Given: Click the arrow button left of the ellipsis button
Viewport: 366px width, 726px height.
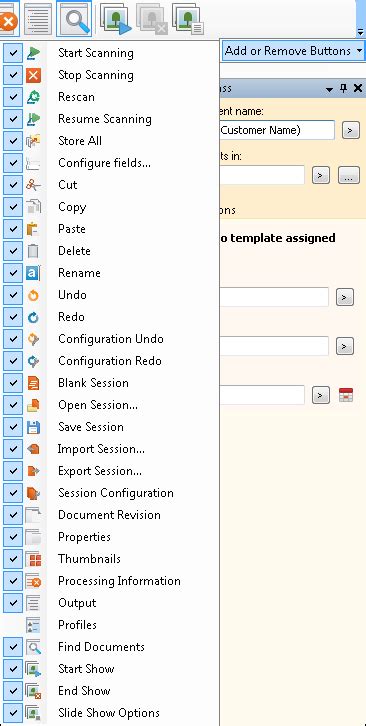Looking at the screenshot, I should coord(321,175).
